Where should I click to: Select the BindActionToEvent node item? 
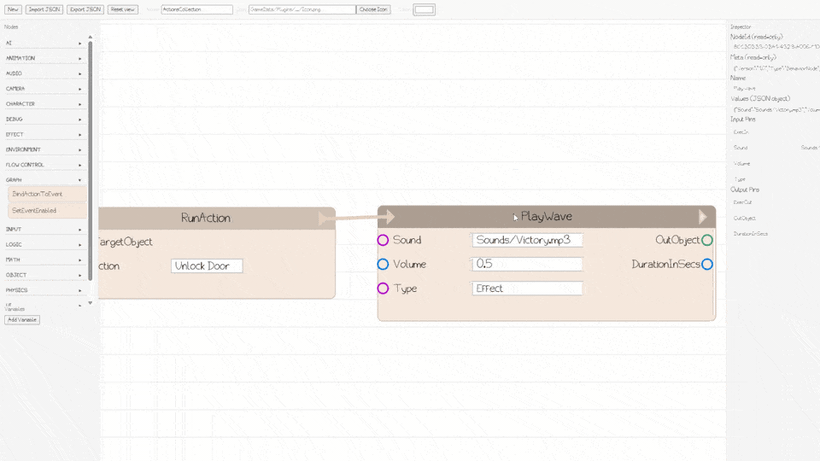(46, 194)
